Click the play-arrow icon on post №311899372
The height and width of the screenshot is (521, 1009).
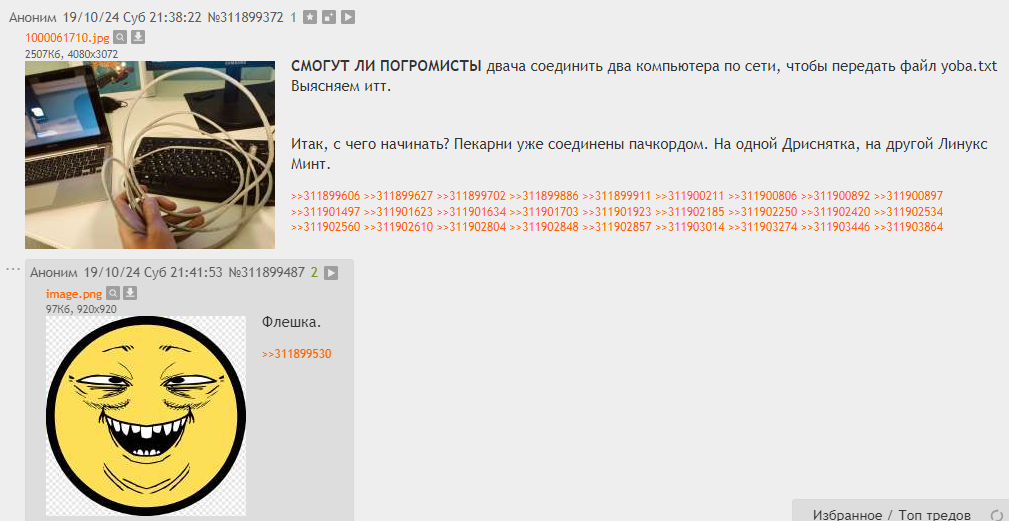click(347, 18)
